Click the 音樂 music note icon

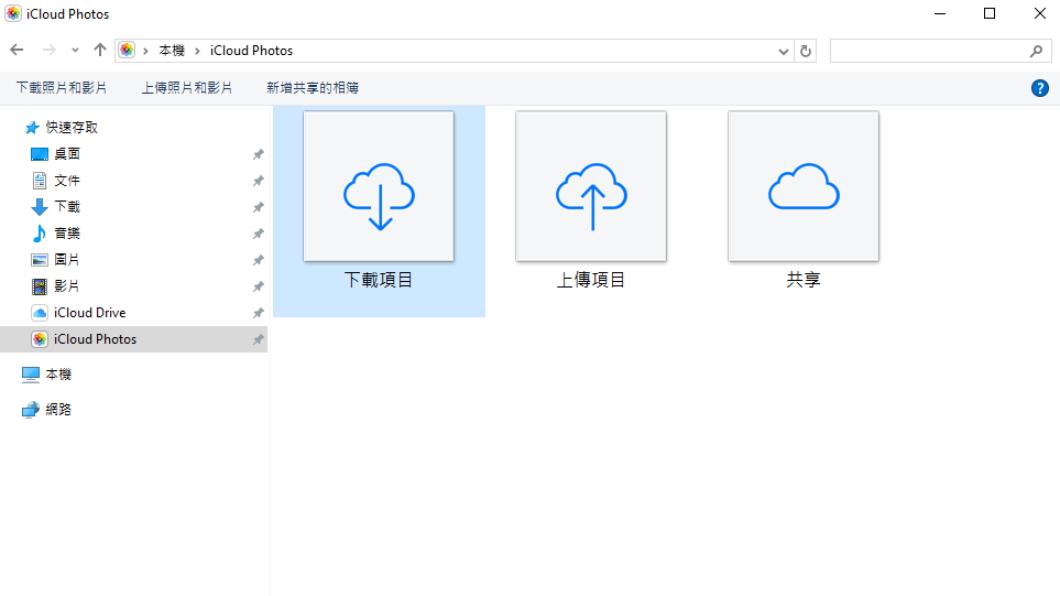[39, 233]
